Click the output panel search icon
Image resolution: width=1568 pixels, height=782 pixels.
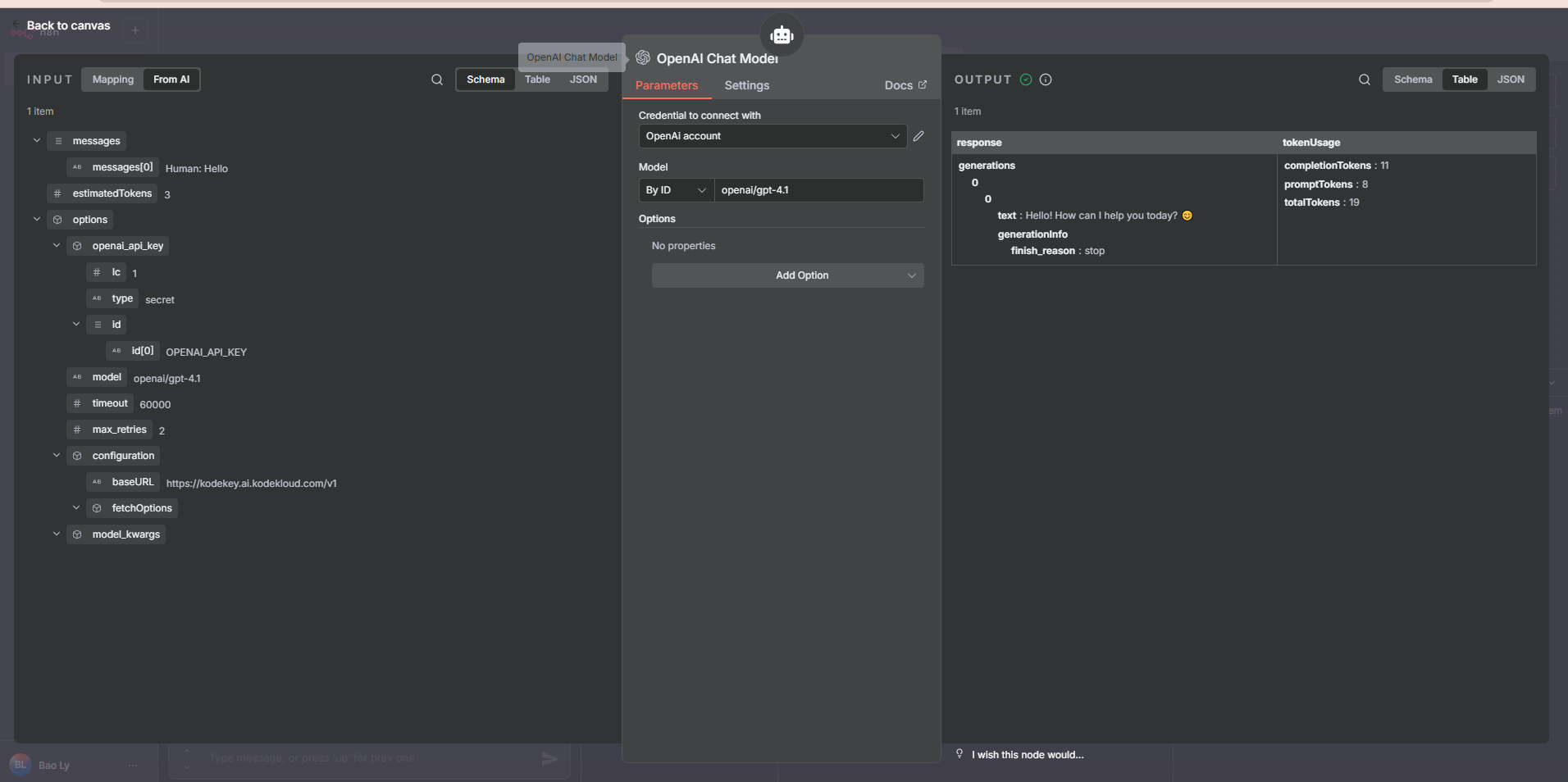pos(1364,80)
